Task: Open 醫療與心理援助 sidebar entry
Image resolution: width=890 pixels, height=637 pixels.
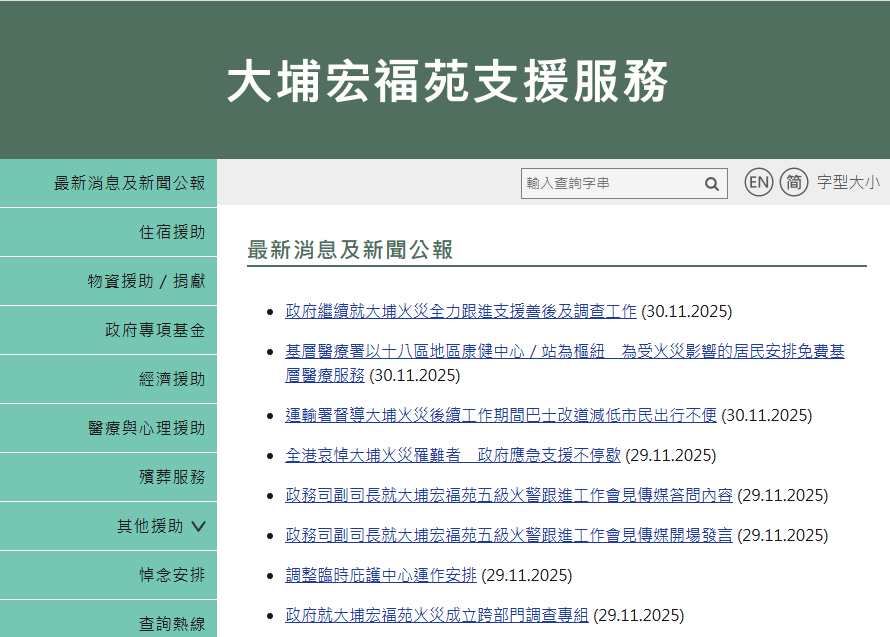Action: point(146,428)
